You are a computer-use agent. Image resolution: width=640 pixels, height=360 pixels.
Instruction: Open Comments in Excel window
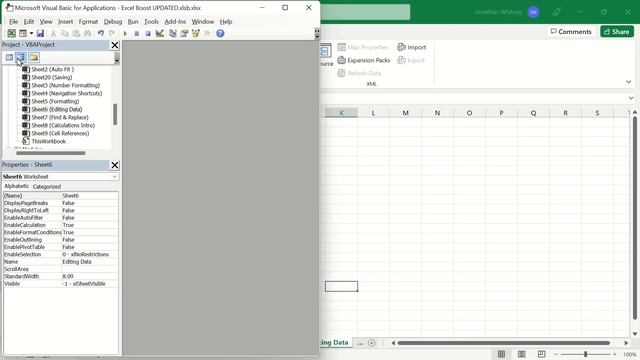[x=571, y=31]
